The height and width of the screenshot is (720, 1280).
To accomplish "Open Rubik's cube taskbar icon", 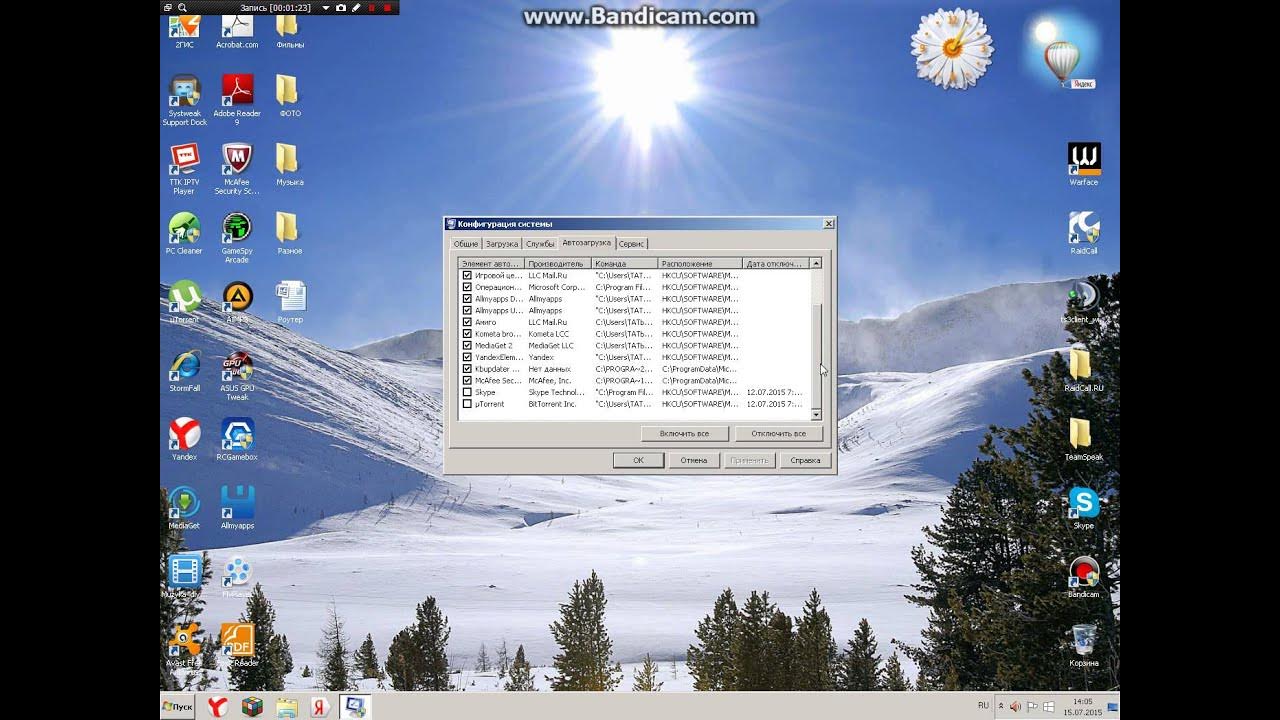I will click(252, 706).
